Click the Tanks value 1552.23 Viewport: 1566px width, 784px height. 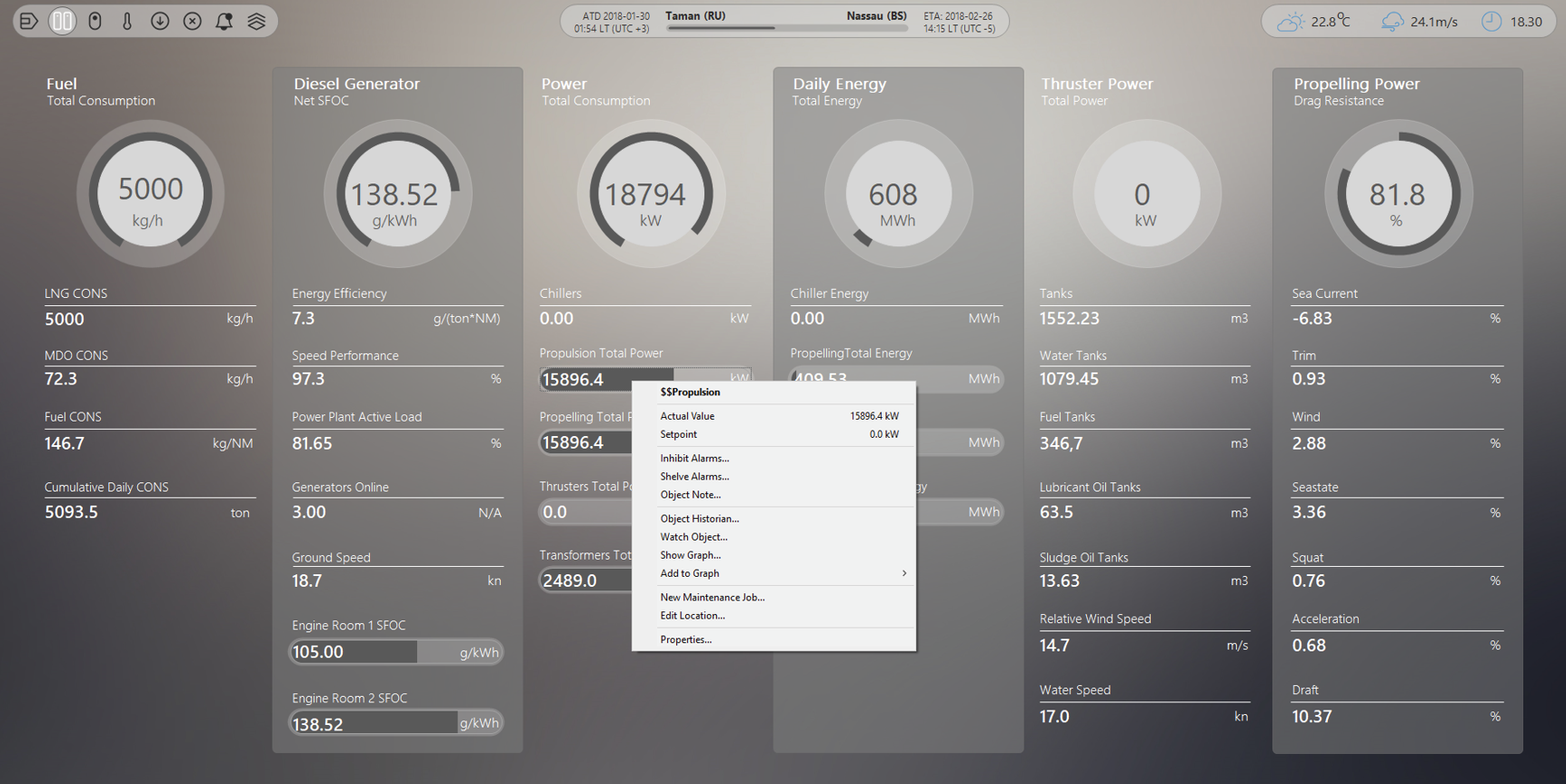[x=1070, y=319]
